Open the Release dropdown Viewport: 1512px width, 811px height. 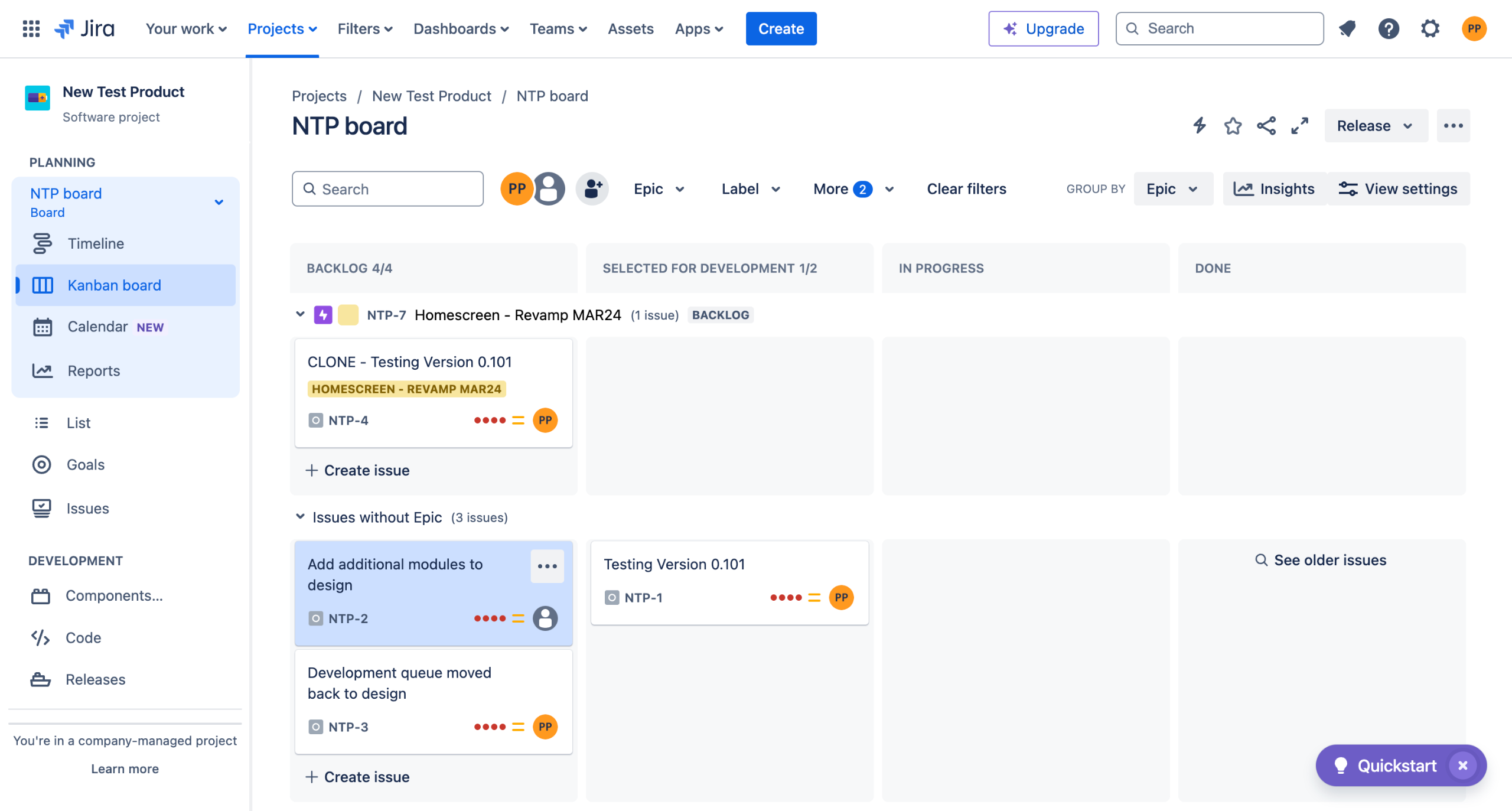tap(1376, 126)
